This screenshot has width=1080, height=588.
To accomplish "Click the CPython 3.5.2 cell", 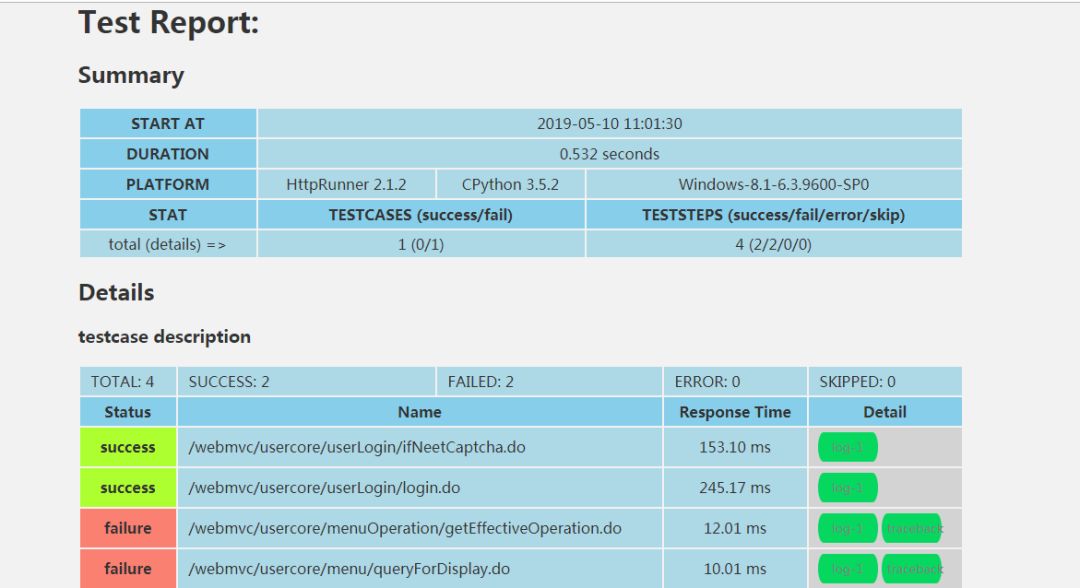I will tap(510, 185).
